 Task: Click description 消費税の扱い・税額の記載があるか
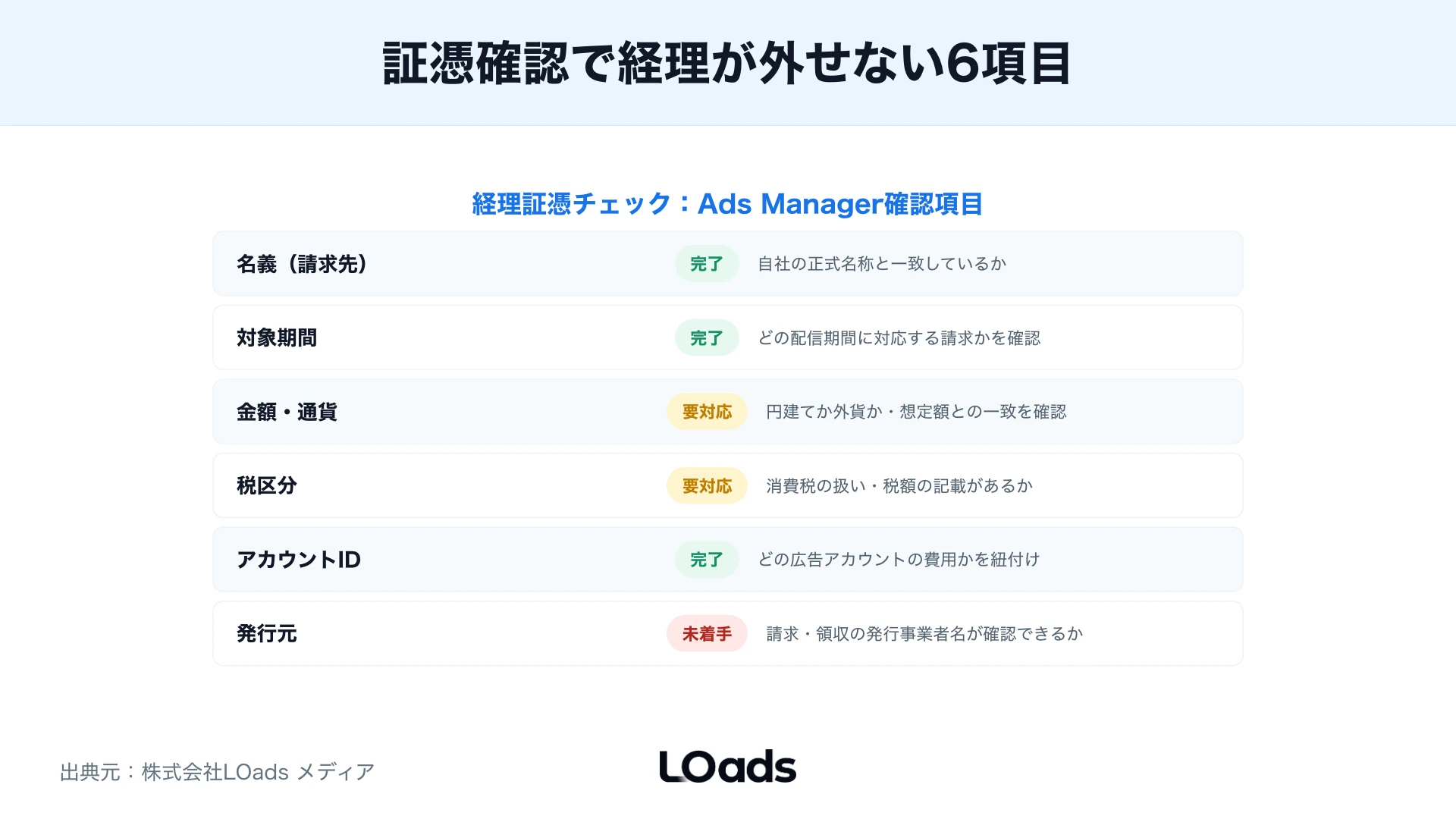[899, 485]
